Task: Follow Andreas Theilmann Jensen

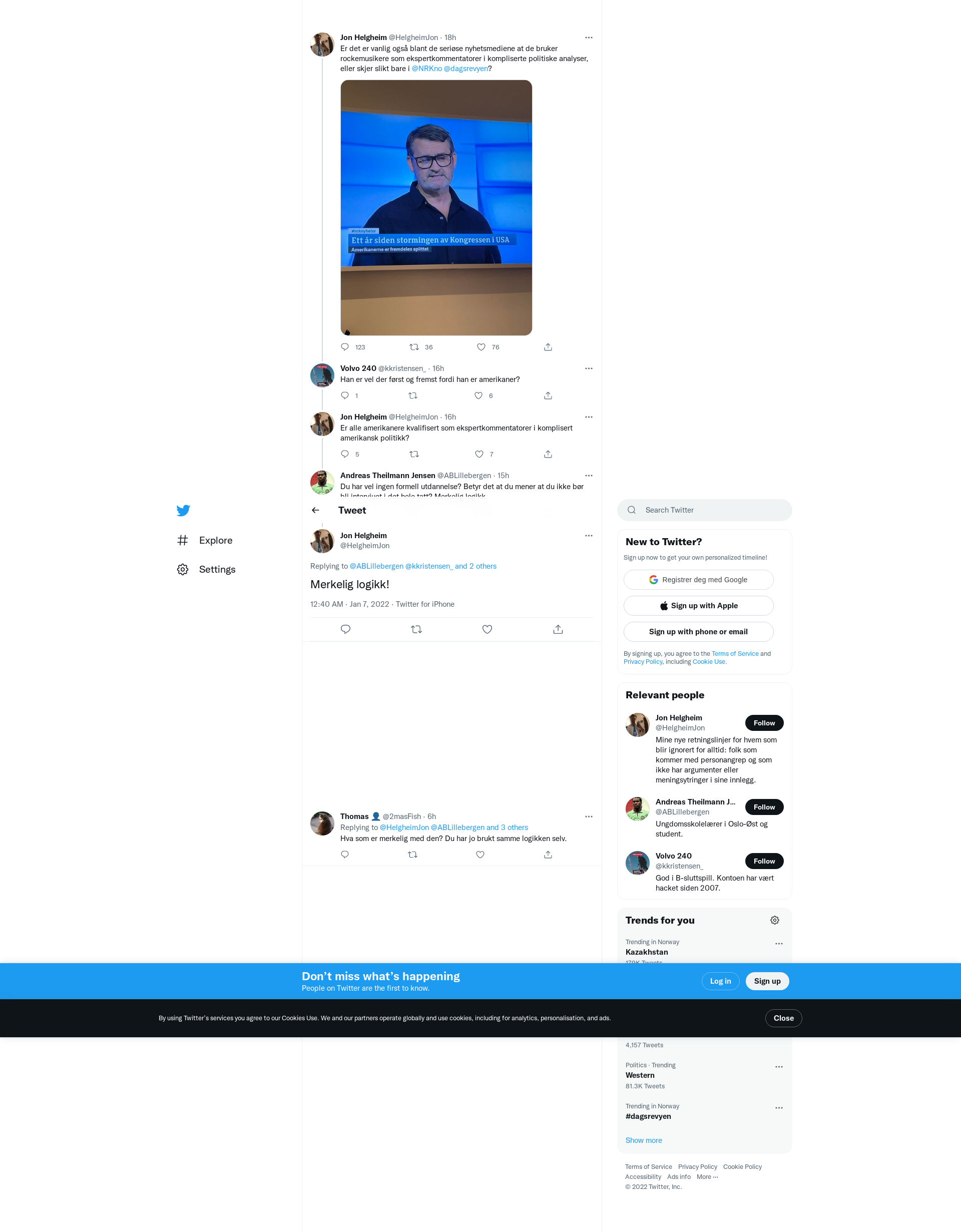Action: 764,806
